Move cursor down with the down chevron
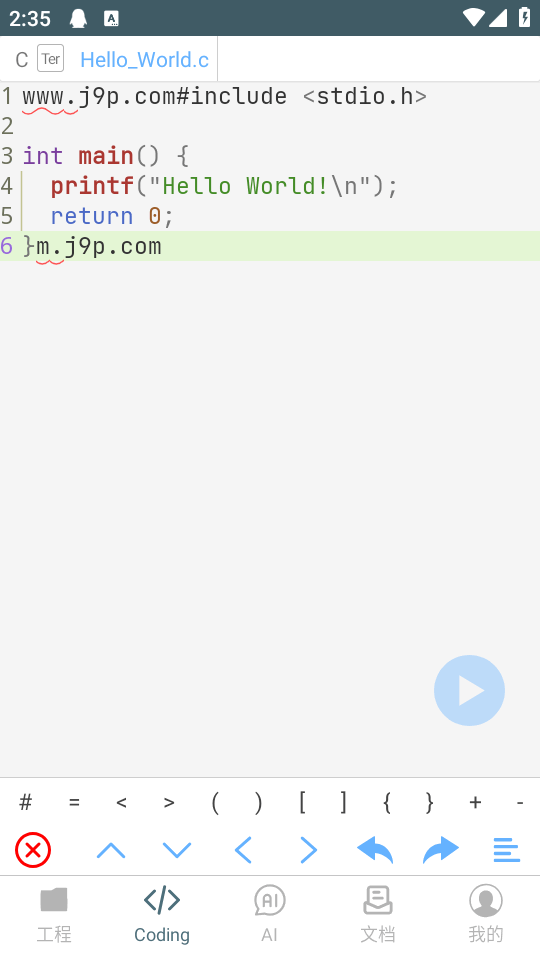This screenshot has height=960, width=540. (x=177, y=850)
